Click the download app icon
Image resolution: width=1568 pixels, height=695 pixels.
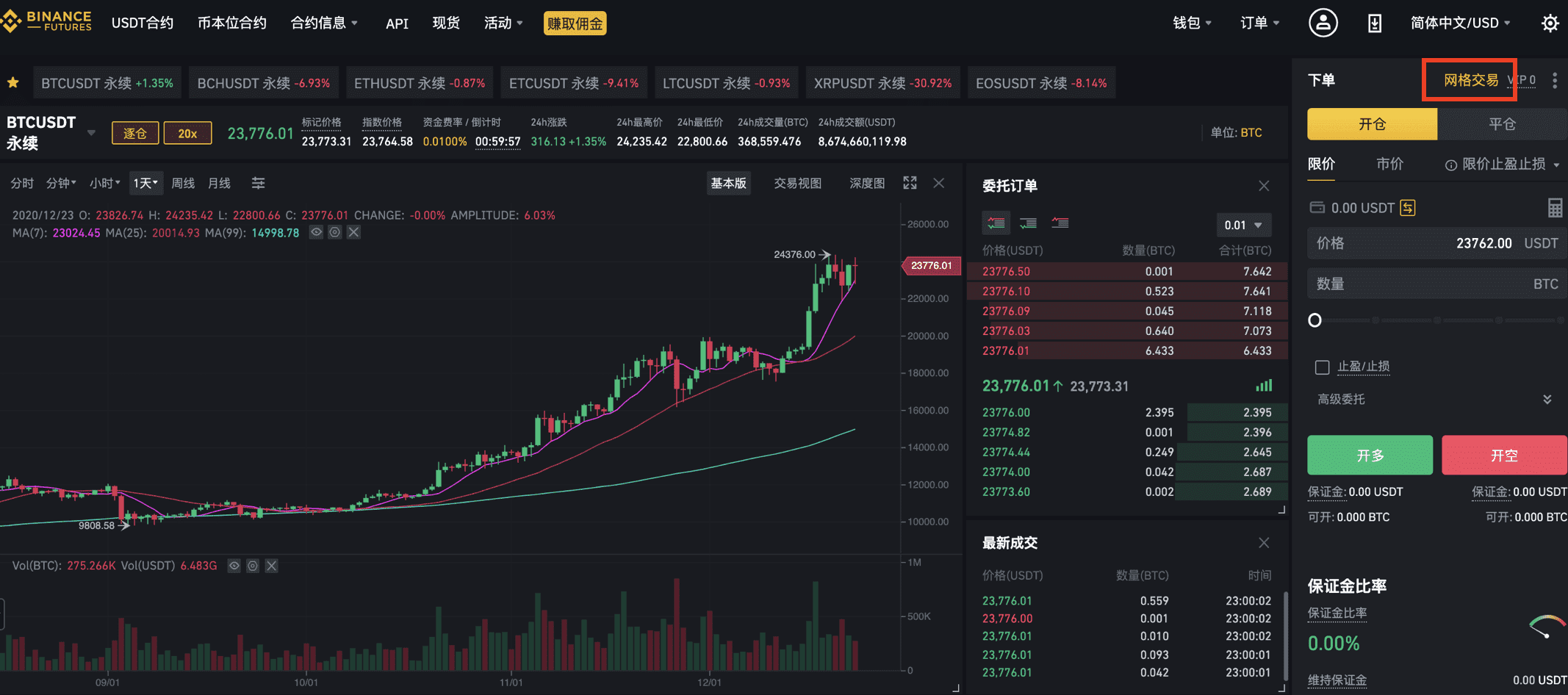[1374, 24]
